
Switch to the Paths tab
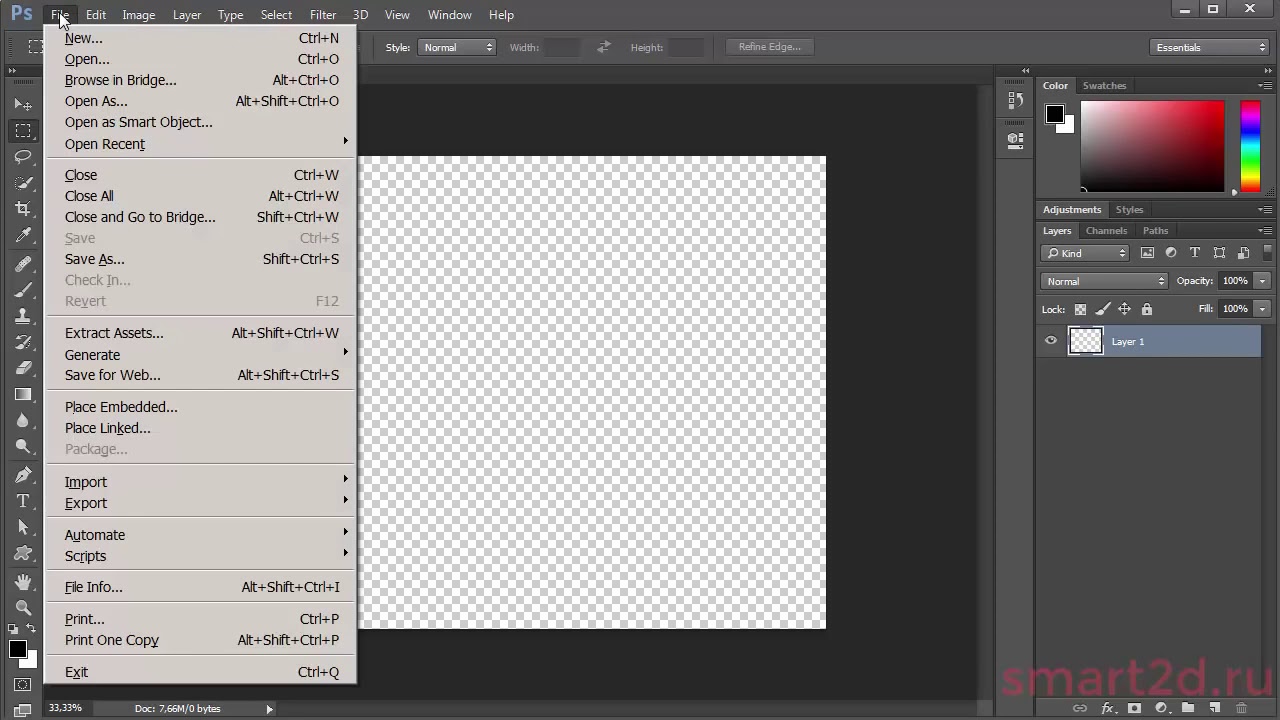(1155, 231)
